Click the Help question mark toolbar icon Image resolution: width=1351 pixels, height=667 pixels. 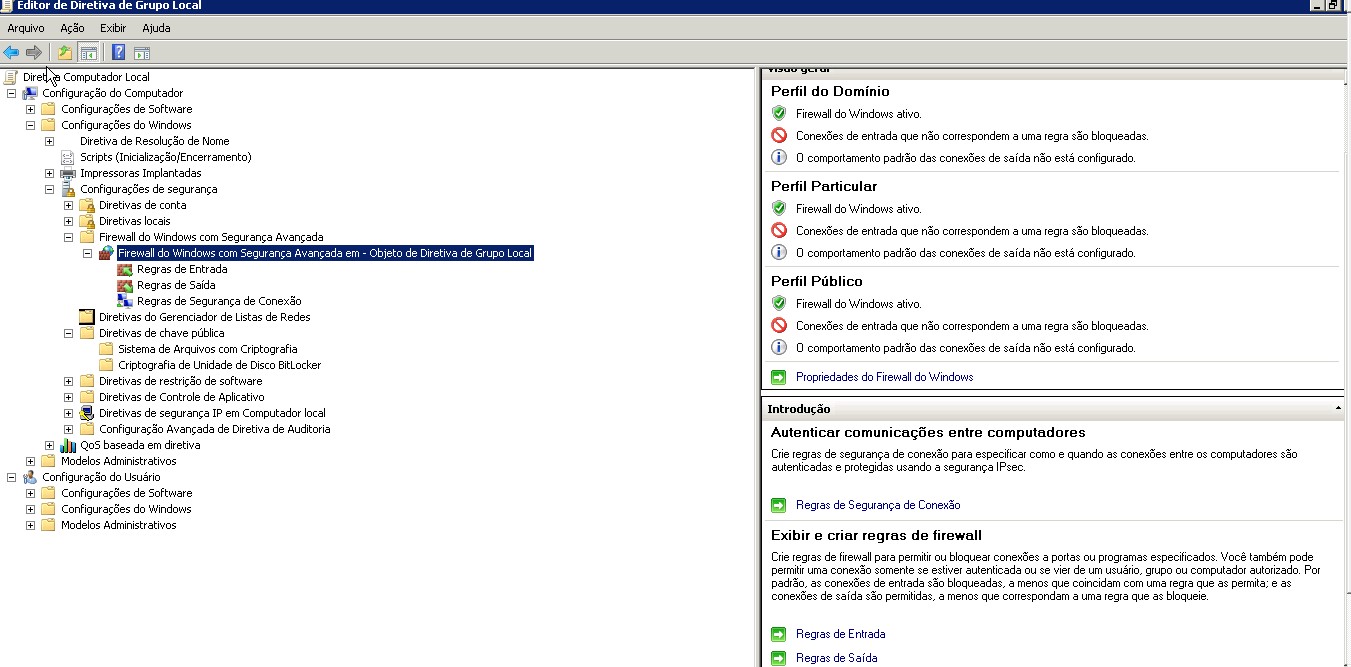[118, 53]
